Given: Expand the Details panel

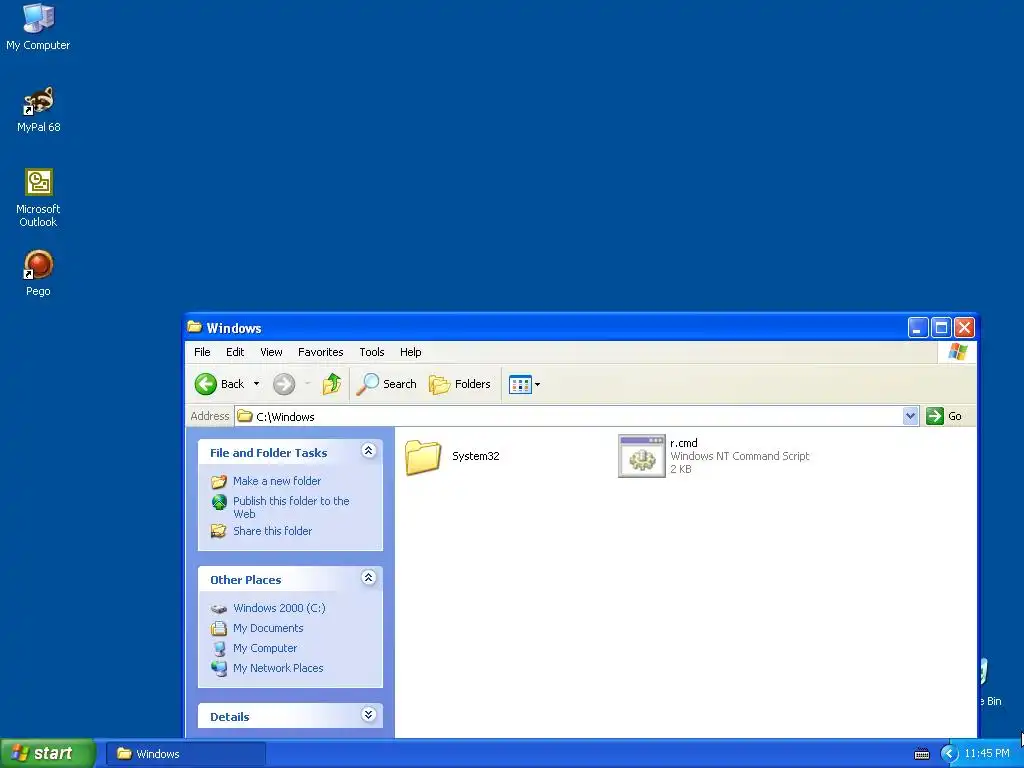Looking at the screenshot, I should coord(368,714).
